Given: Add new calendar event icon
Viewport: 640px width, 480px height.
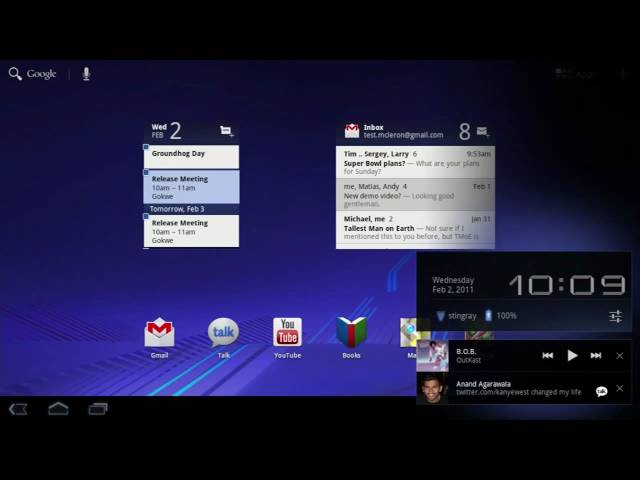Looking at the screenshot, I should [227, 131].
